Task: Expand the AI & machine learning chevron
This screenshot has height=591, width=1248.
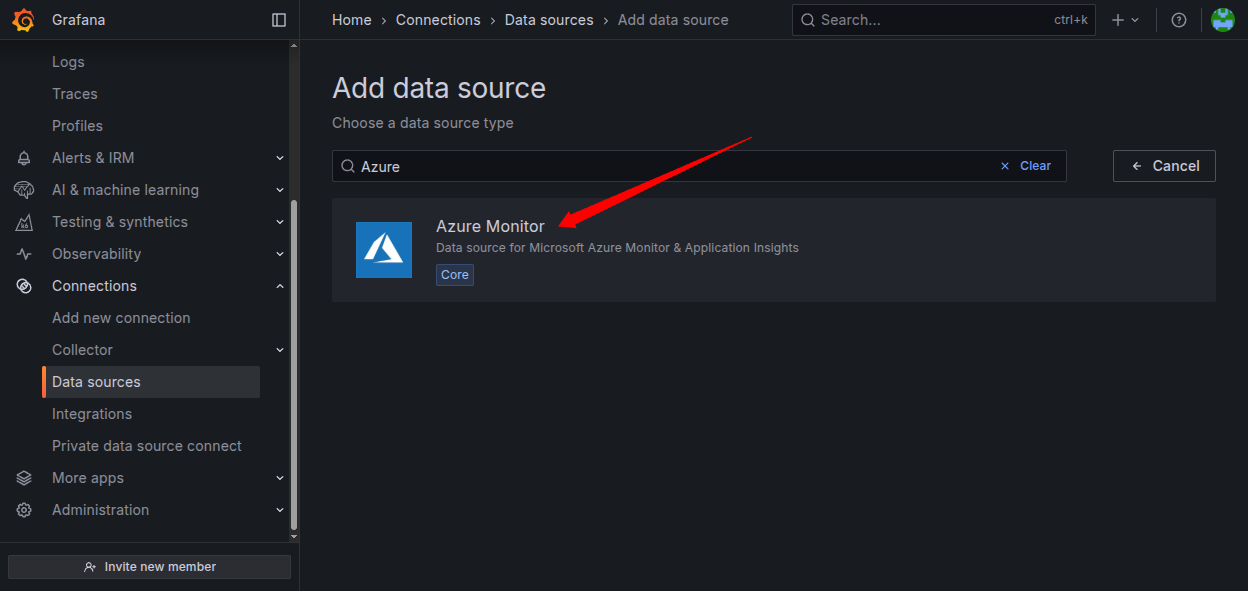Action: tap(280, 190)
